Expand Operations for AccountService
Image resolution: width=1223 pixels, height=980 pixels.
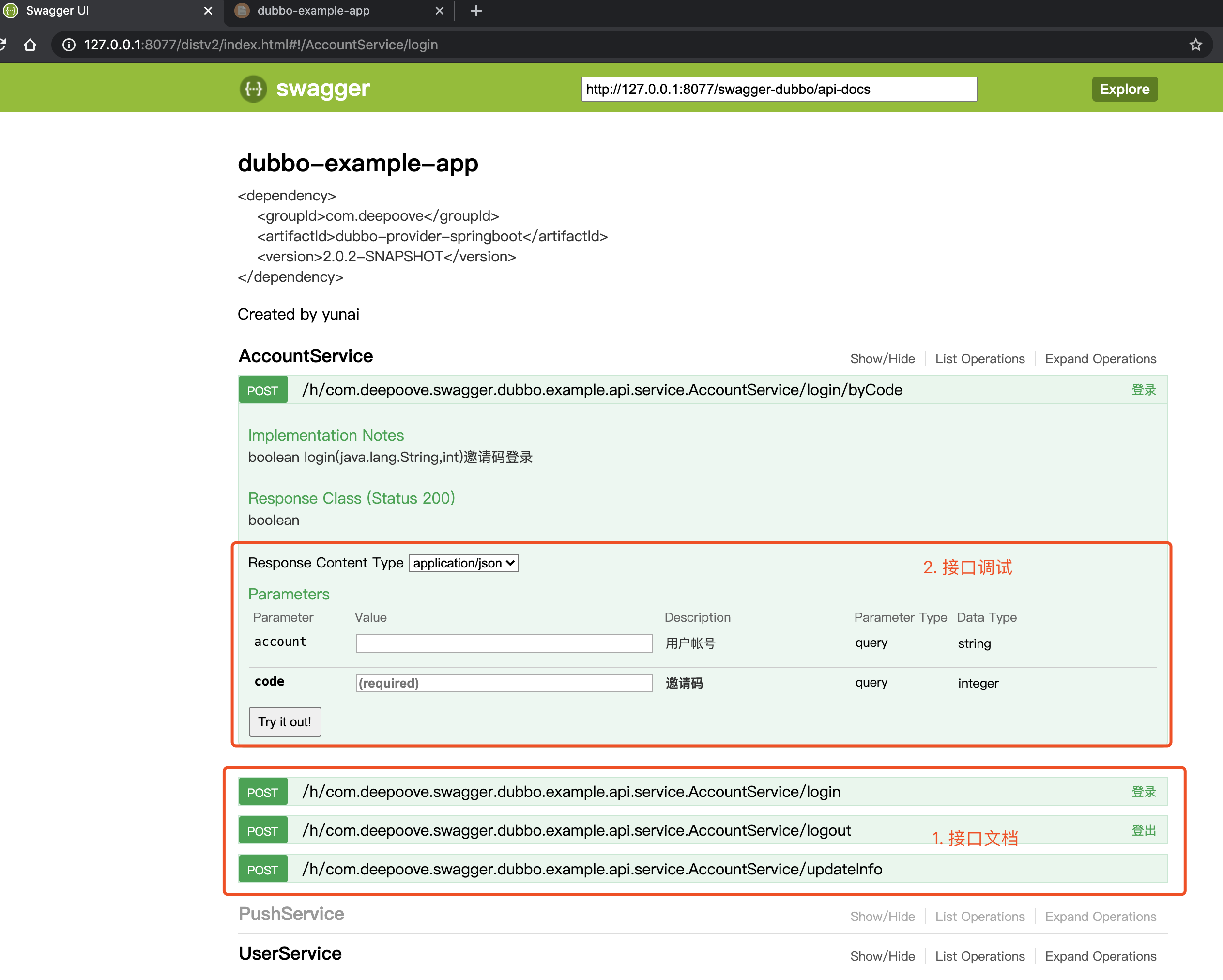click(x=1100, y=359)
